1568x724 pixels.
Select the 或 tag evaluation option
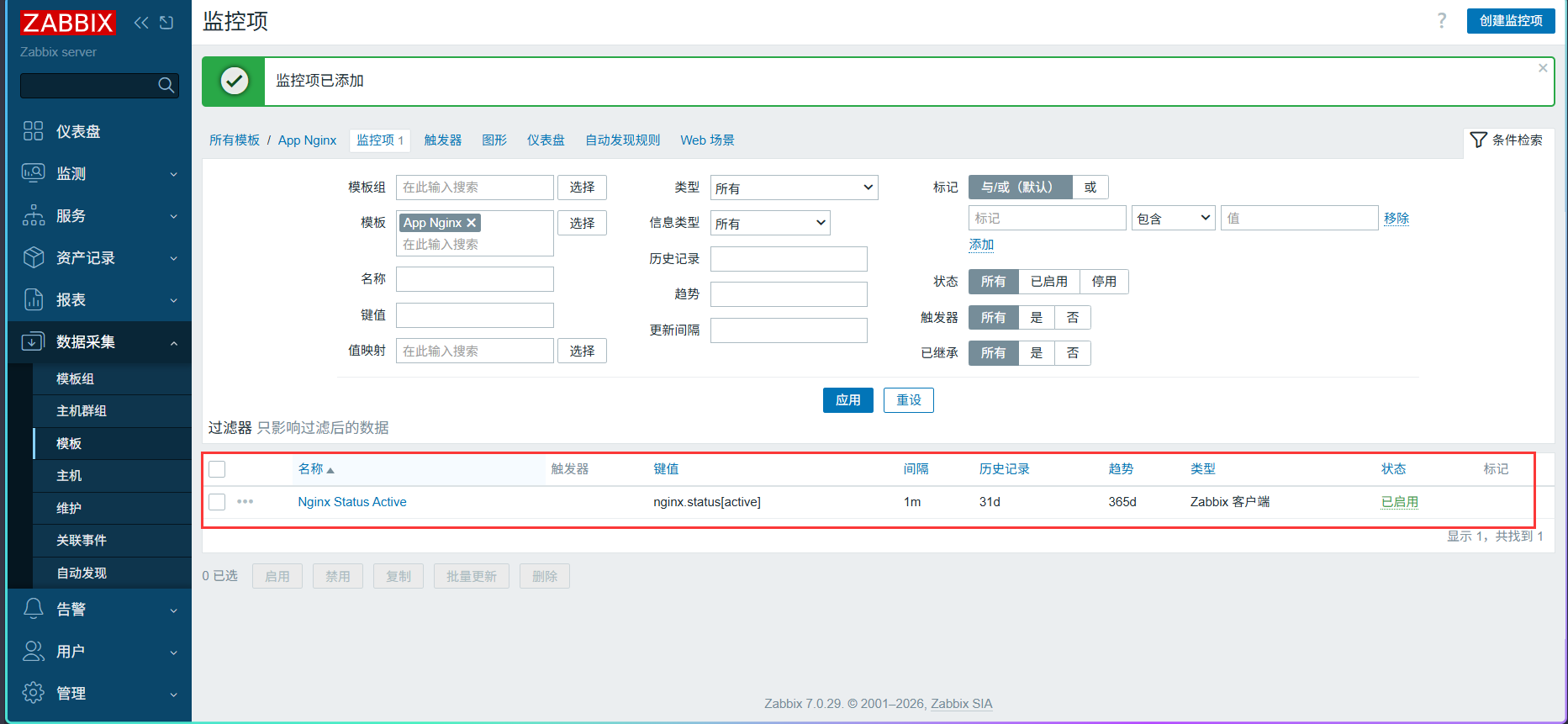point(1090,187)
